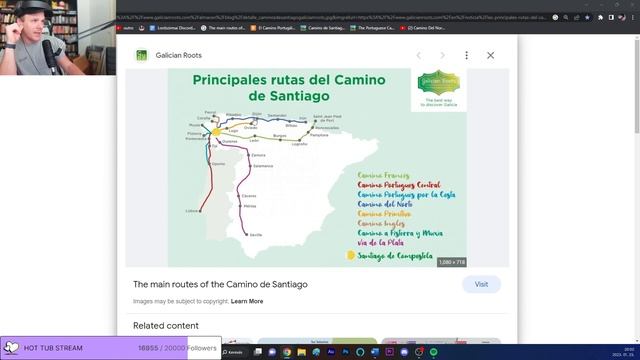Open Task View on the taskbar
The height and width of the screenshot is (360, 640).
[258, 352]
